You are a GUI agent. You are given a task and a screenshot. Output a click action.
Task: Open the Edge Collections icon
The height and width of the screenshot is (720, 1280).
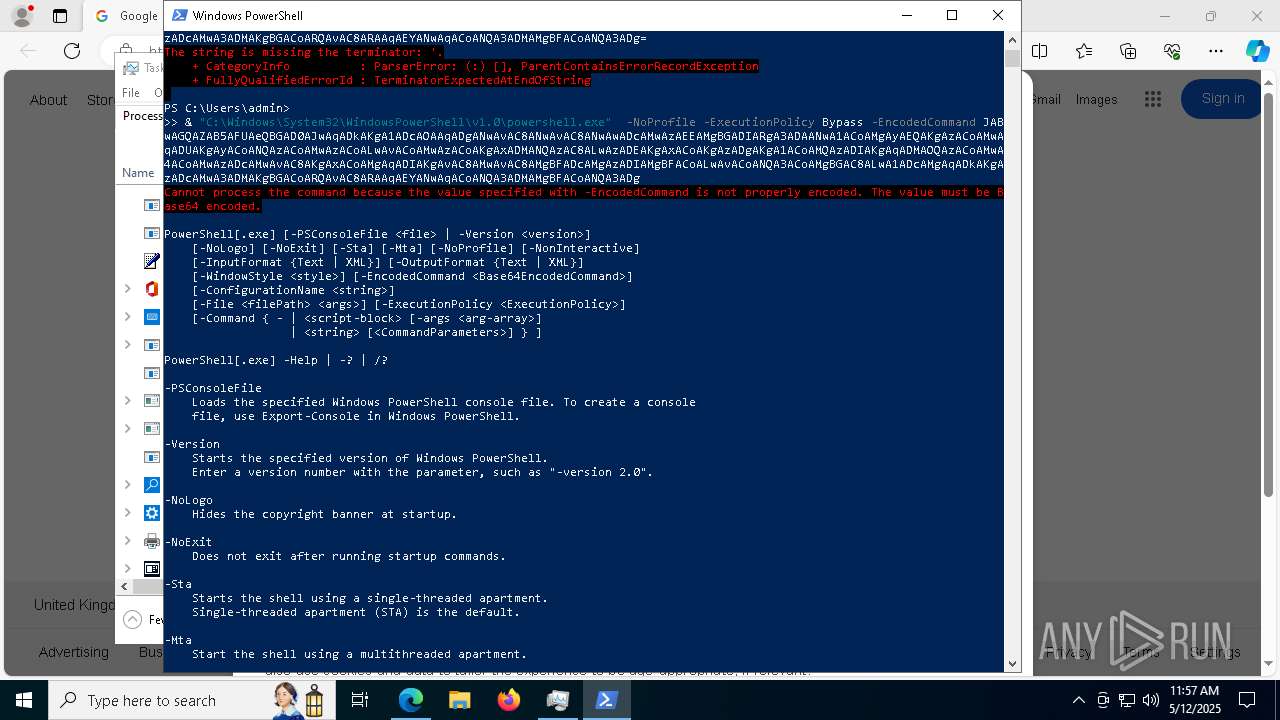click(x=1128, y=51)
